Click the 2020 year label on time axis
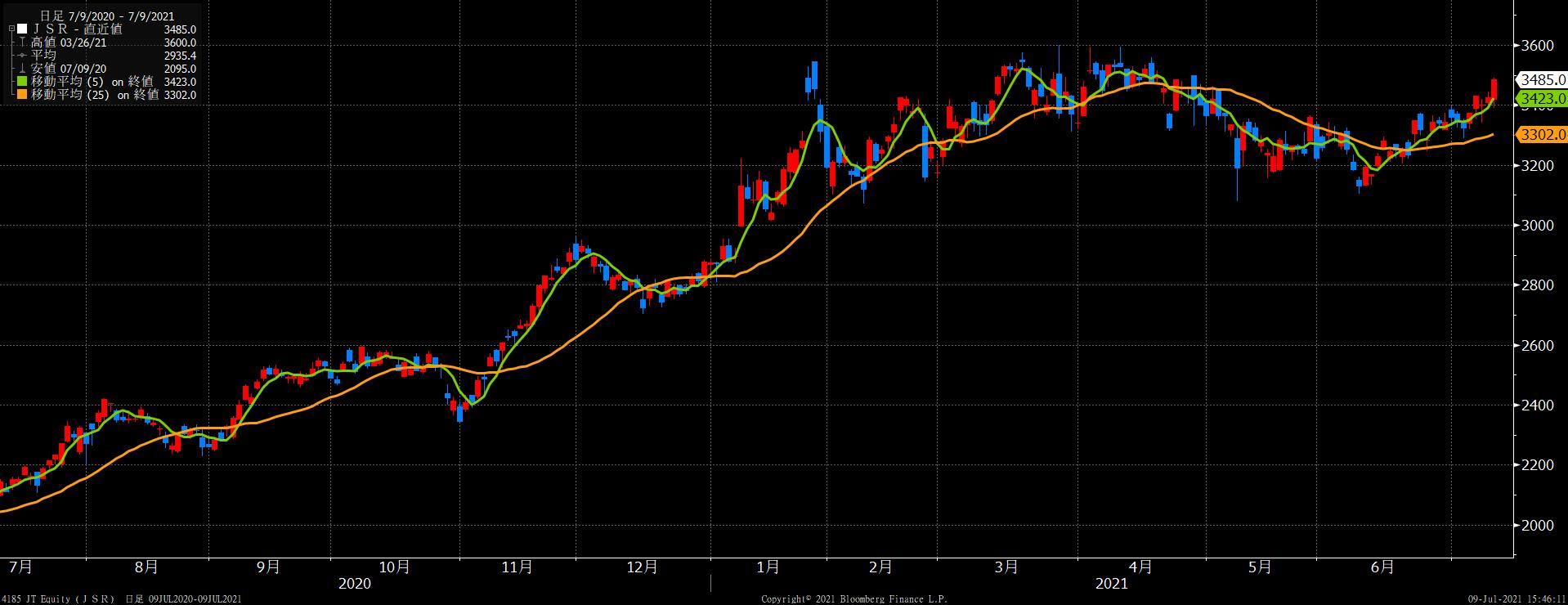Screen dimensions: 1568x605 [354, 584]
